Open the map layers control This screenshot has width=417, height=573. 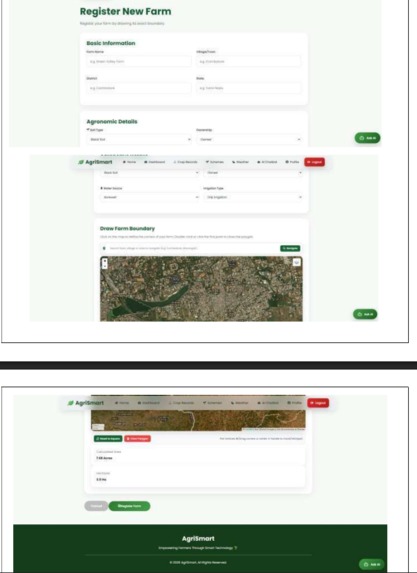coord(296,262)
